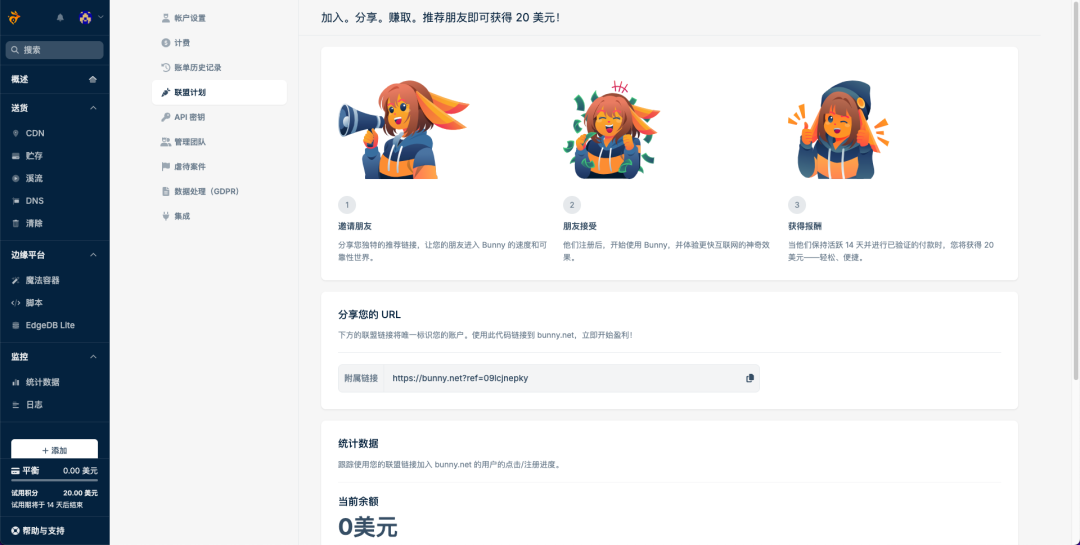Click the 搜索 search field
Image resolution: width=1080 pixels, height=545 pixels.
click(54, 50)
